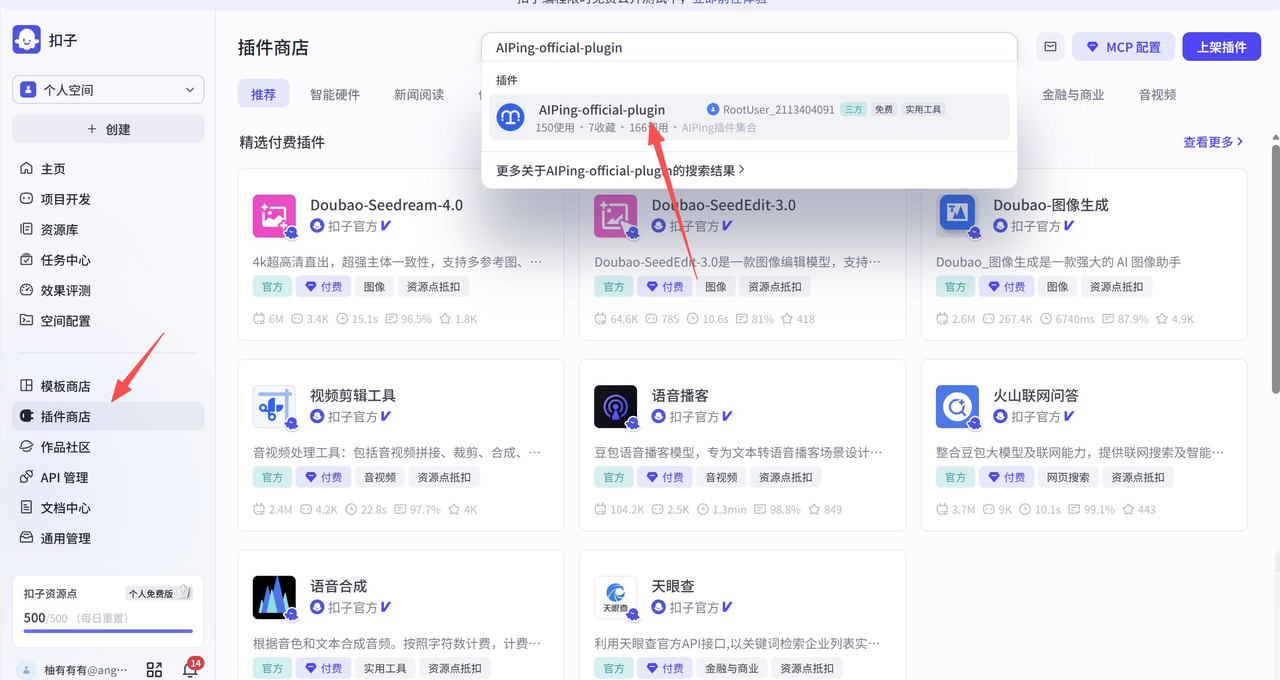This screenshot has height=680, width=1280.
Task: Open 作品社区 in sidebar
Action: [x=108, y=447]
